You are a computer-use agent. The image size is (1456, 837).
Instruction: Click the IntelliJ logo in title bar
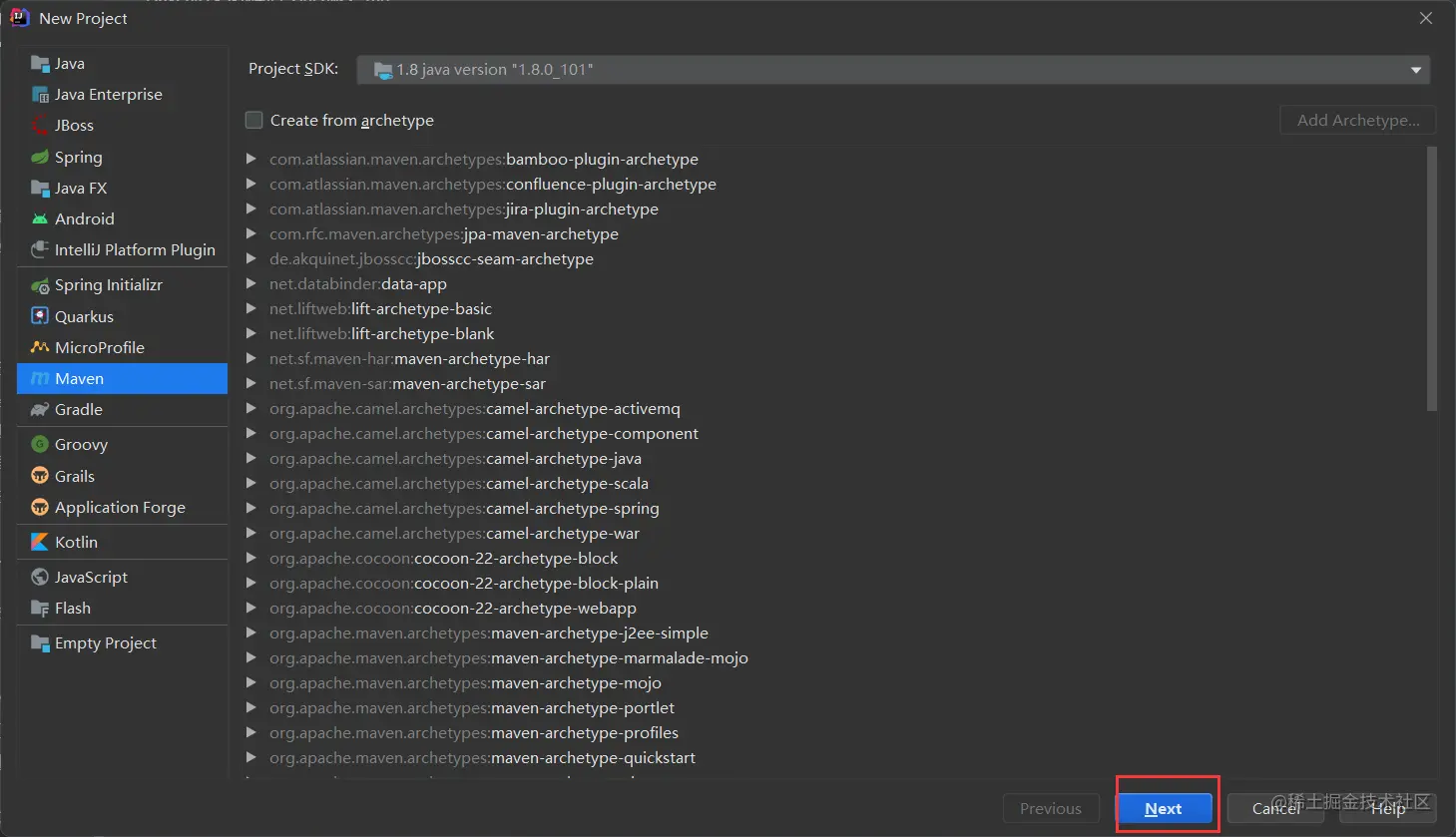click(19, 18)
